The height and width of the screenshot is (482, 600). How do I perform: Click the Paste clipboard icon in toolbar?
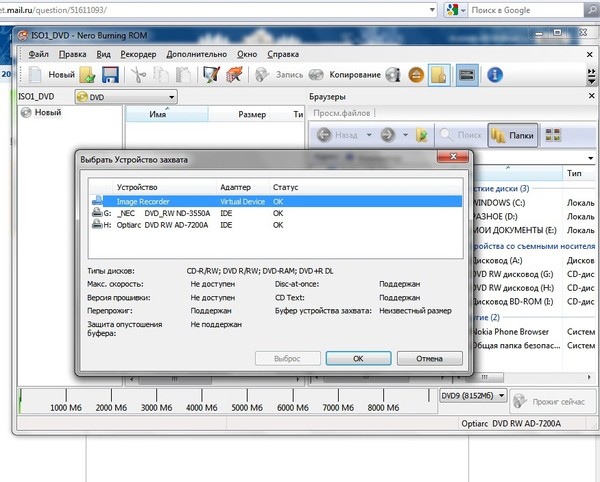click(x=183, y=75)
